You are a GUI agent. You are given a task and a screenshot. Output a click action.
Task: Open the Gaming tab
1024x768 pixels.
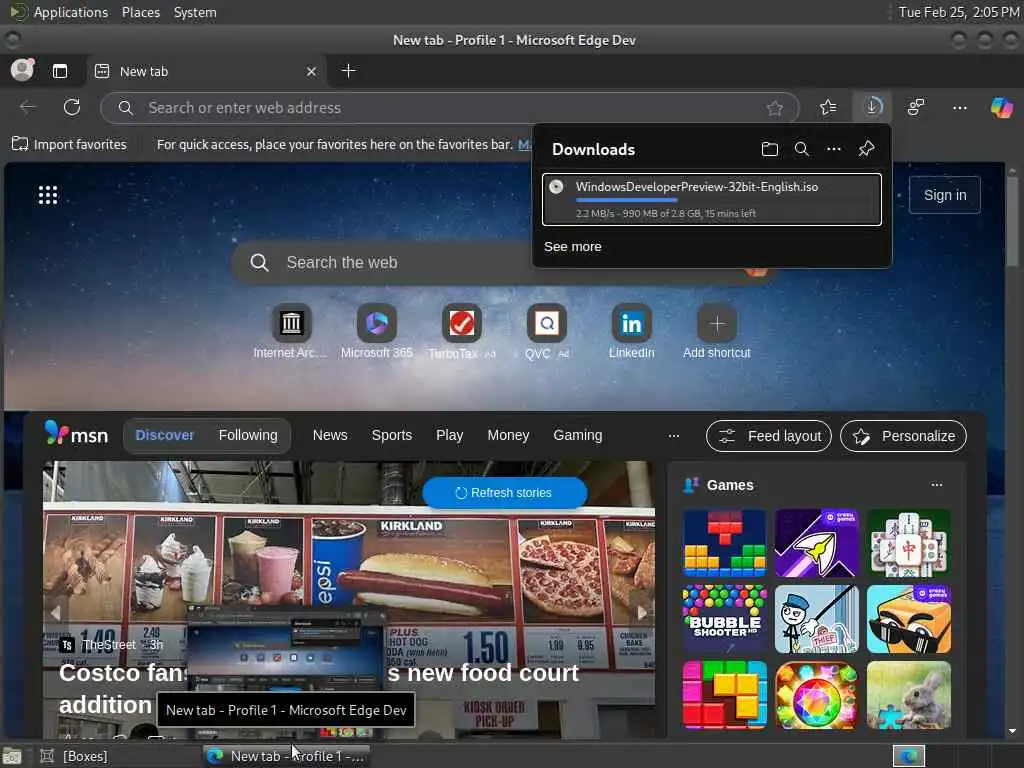(x=577, y=435)
